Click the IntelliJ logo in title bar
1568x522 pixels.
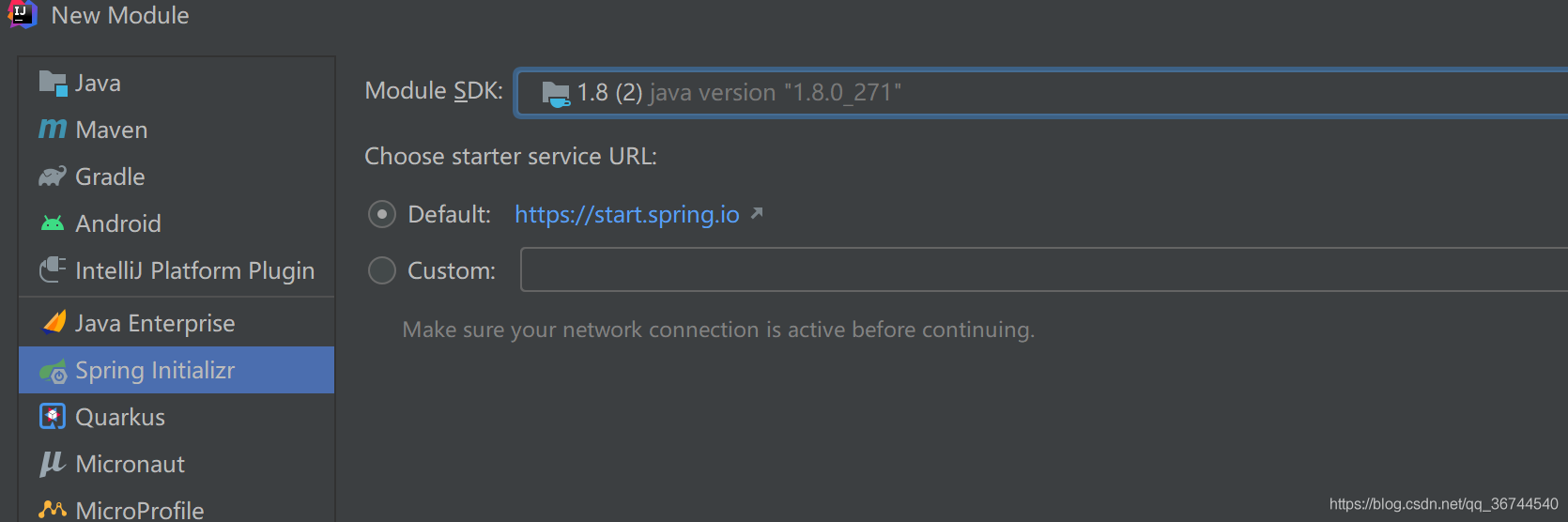pyautogui.click(x=22, y=14)
